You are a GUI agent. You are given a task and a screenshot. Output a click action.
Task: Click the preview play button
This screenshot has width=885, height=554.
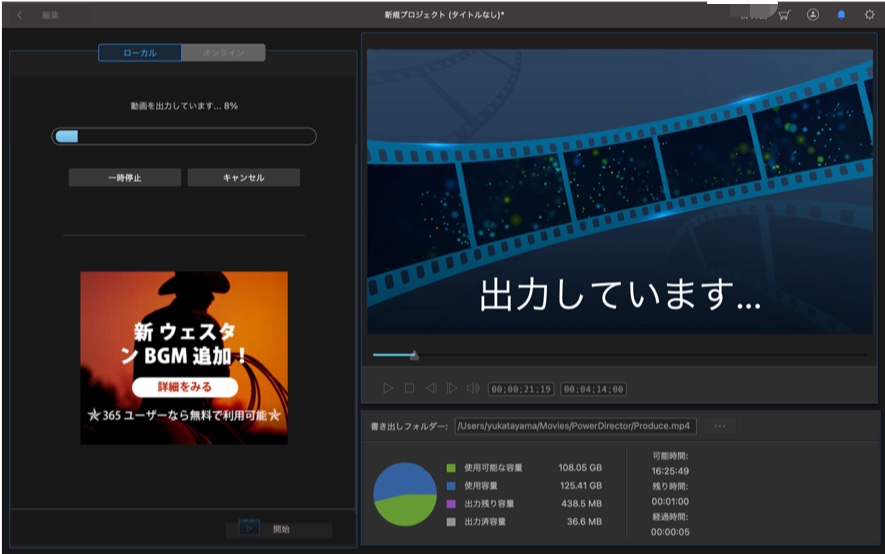pyautogui.click(x=388, y=388)
